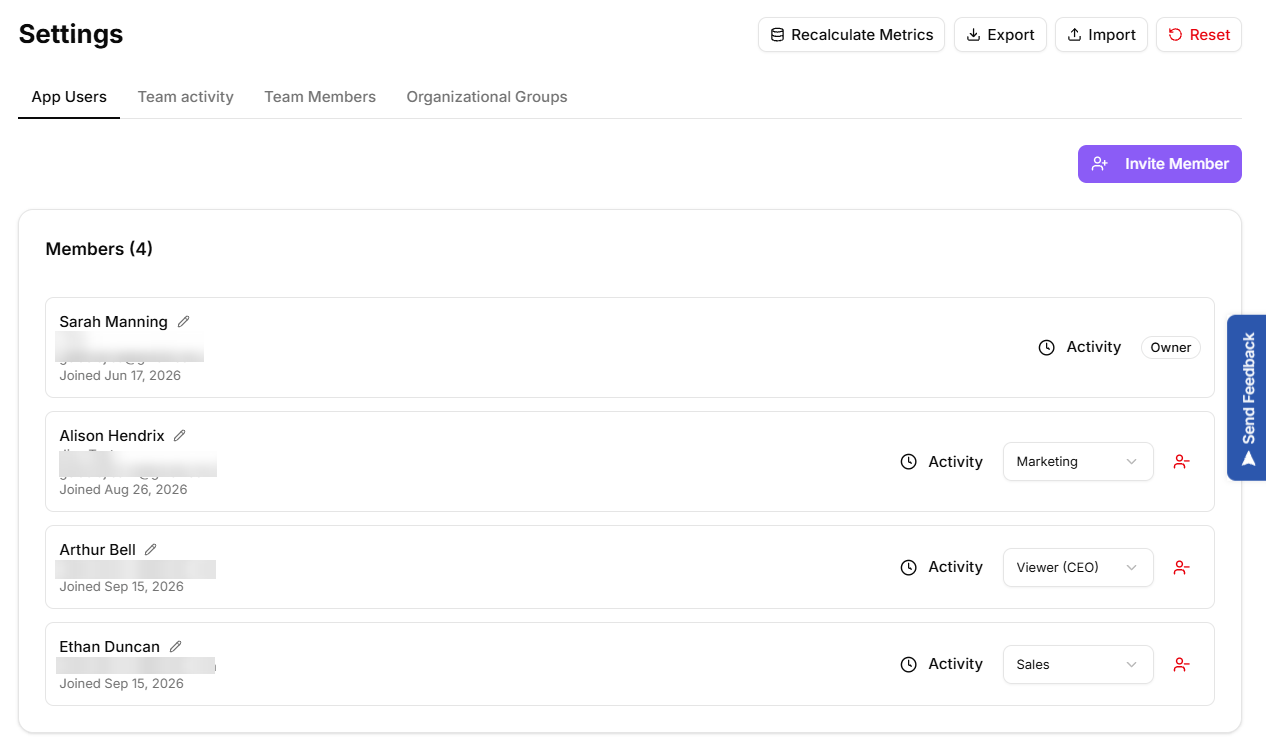Click the Joined Aug 26, 2026 text
The width and height of the screenshot is (1266, 755).
(123, 490)
